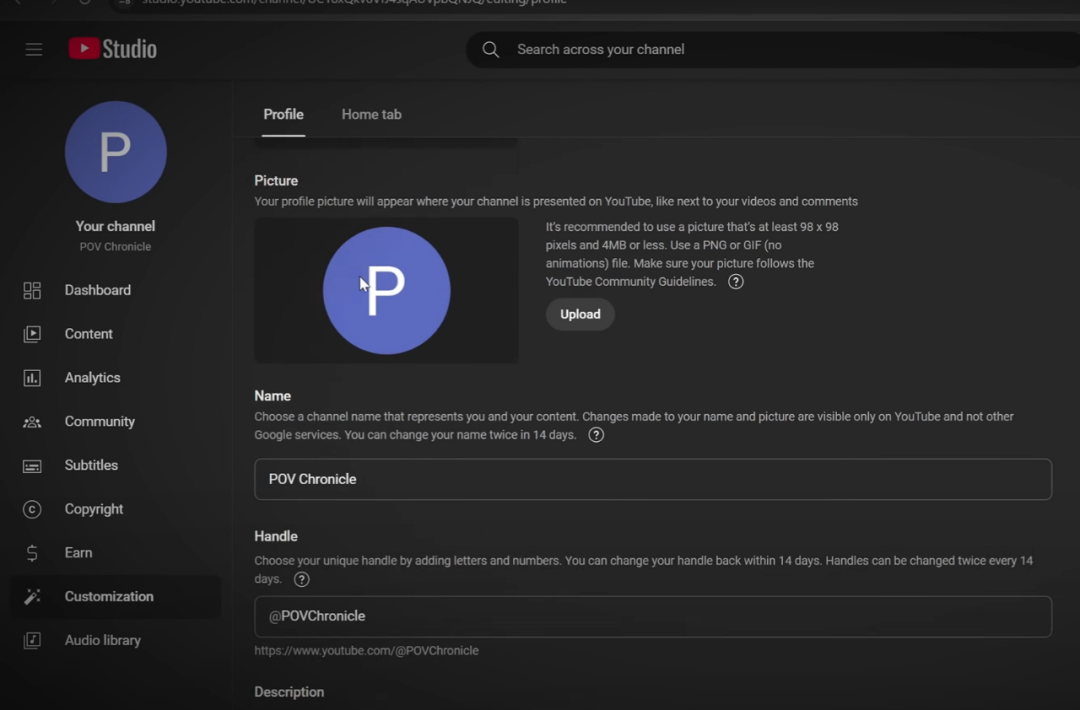Click the POV Chronicle sidebar channel name

click(x=115, y=247)
